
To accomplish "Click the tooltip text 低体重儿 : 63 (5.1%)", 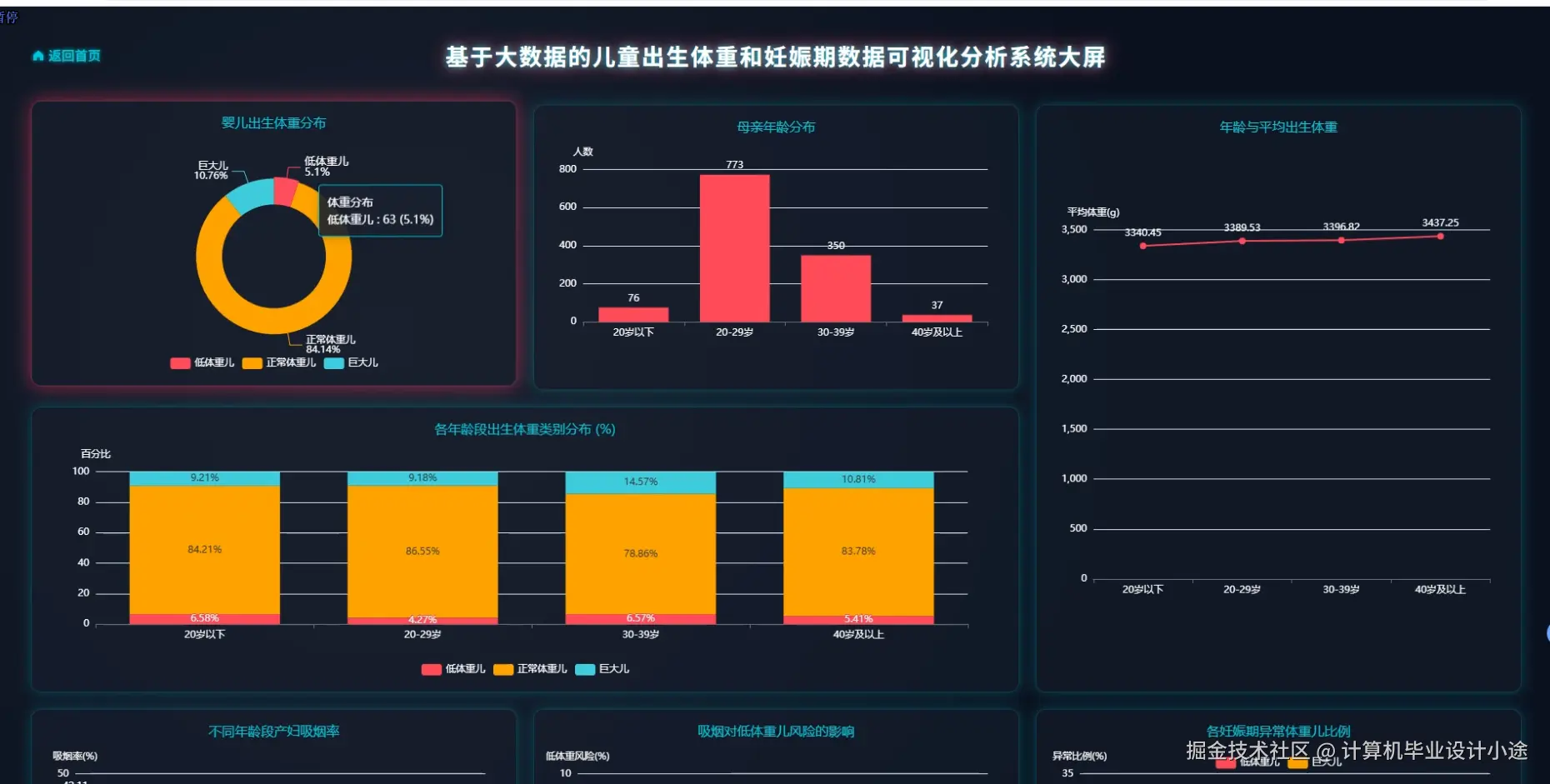I will [x=380, y=220].
